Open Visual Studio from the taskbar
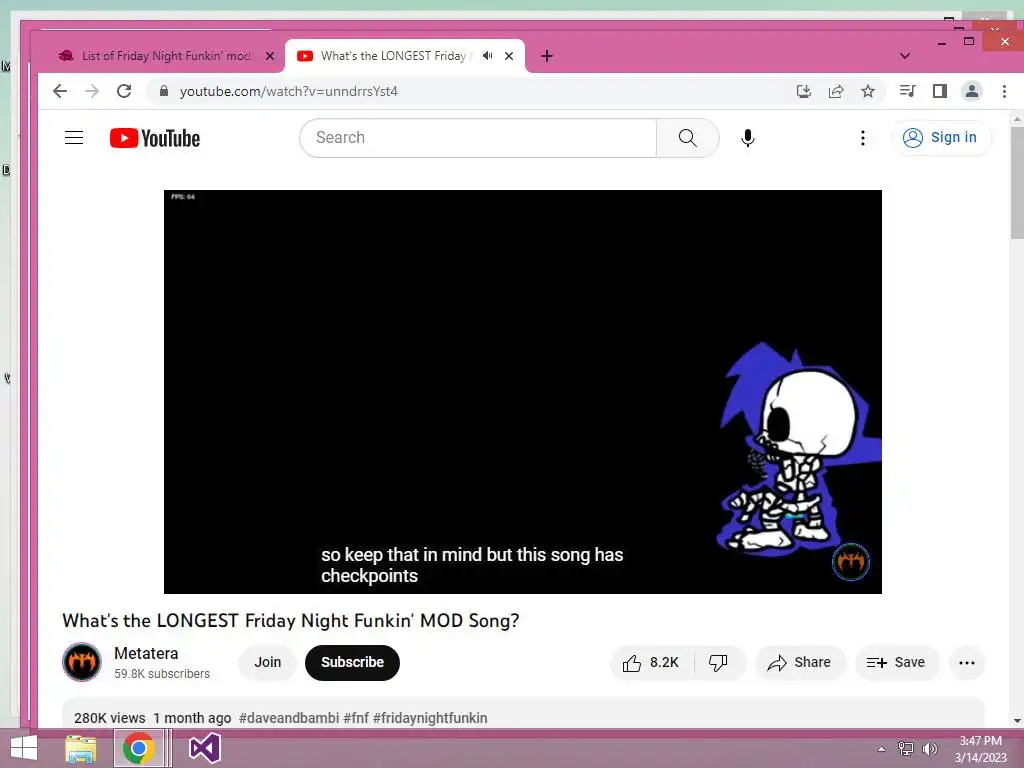This screenshot has width=1024, height=768. point(204,748)
